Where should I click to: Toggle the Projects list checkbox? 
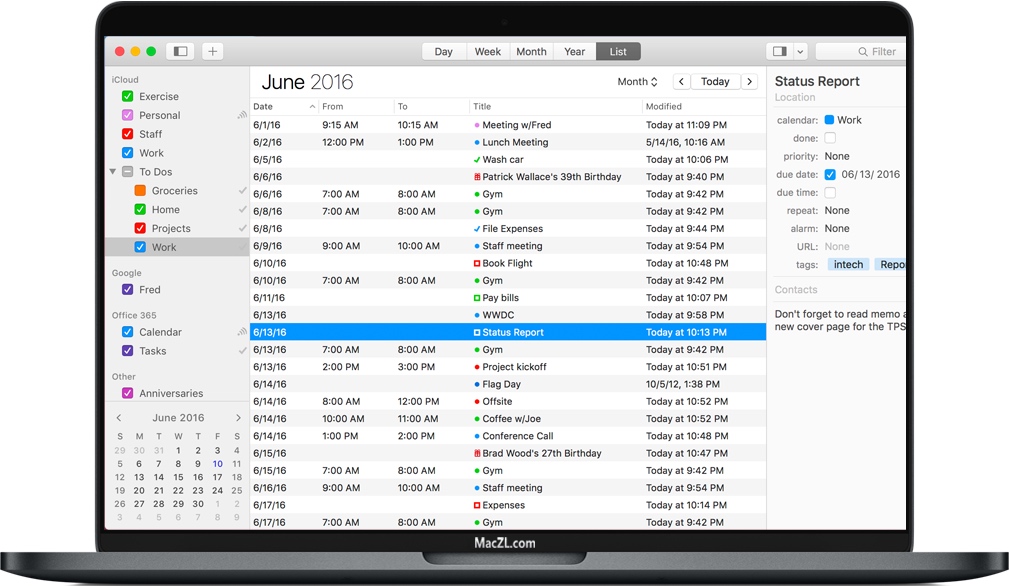click(x=140, y=228)
